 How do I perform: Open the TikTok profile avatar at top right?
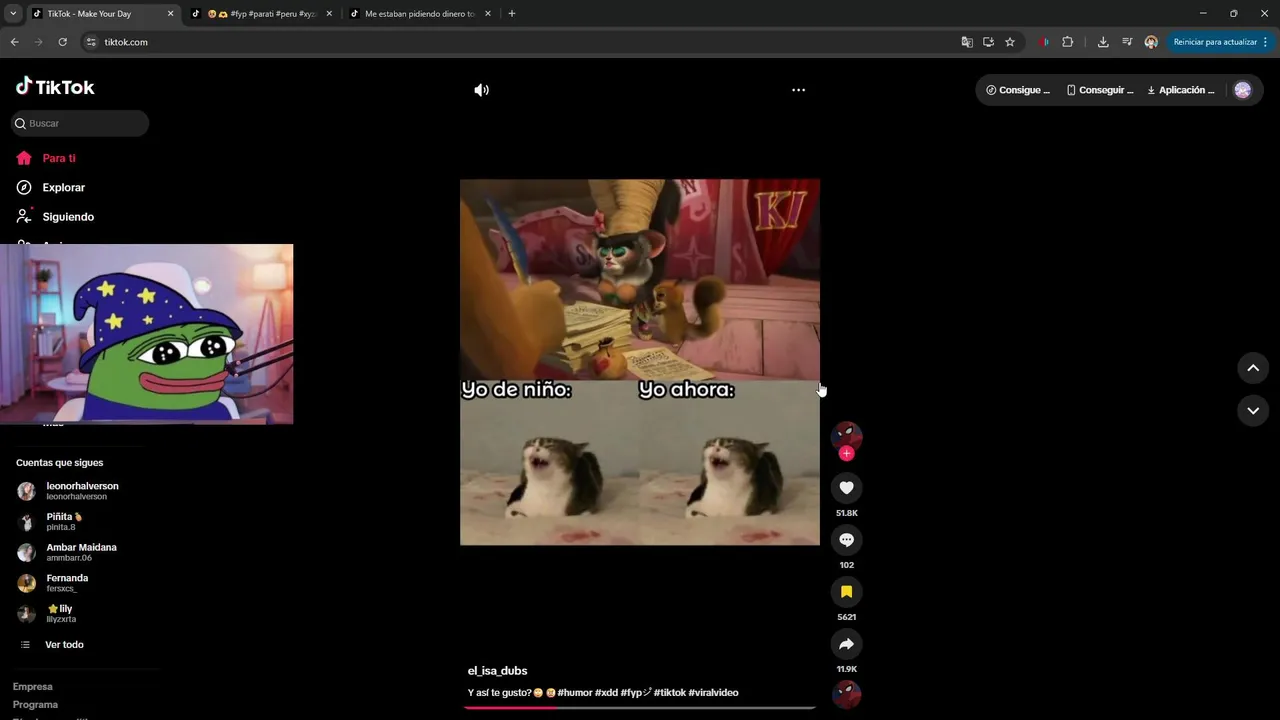pos(1243,90)
